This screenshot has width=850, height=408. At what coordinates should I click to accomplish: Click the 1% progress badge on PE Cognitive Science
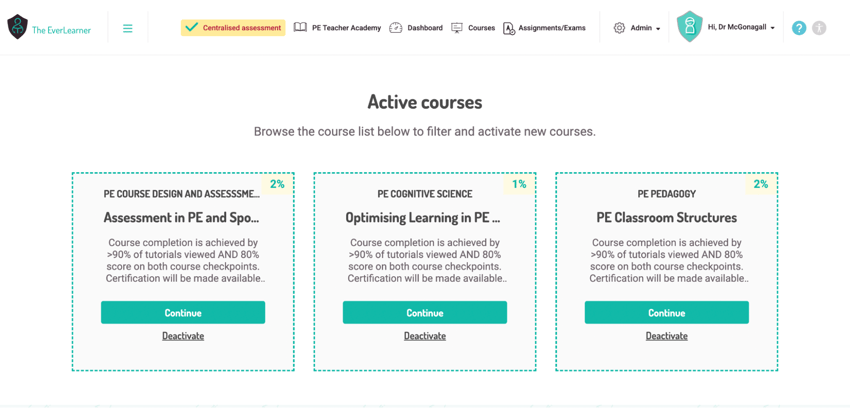519,184
